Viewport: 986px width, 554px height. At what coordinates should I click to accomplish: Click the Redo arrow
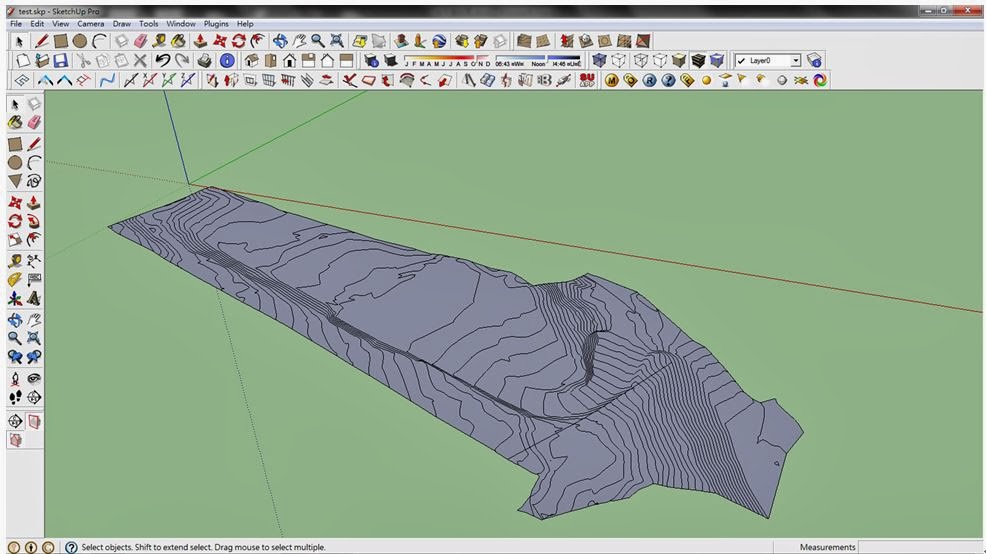tap(182, 60)
